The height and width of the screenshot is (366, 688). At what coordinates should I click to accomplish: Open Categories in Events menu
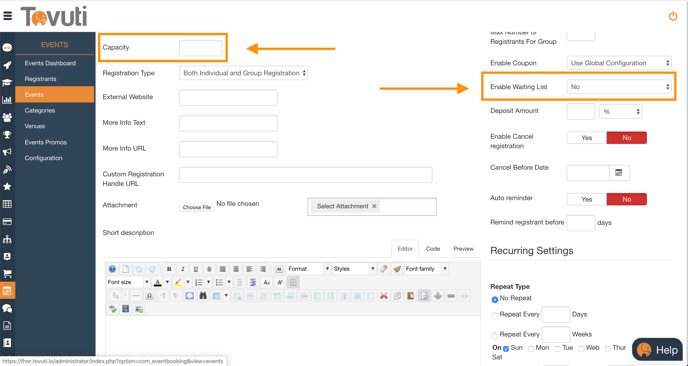(x=40, y=111)
